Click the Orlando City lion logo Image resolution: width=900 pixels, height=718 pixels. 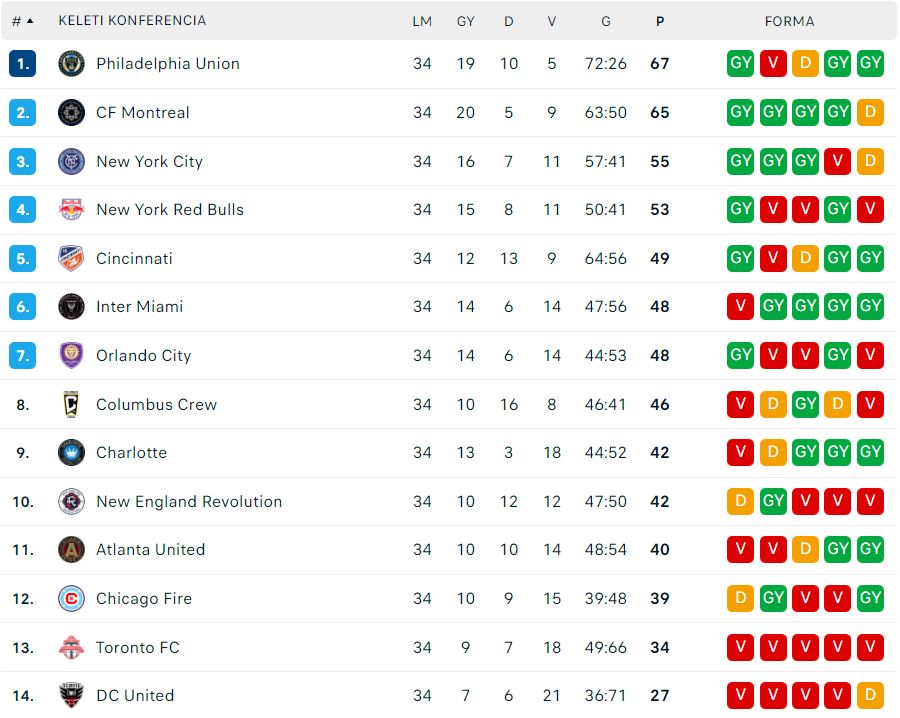[71, 355]
